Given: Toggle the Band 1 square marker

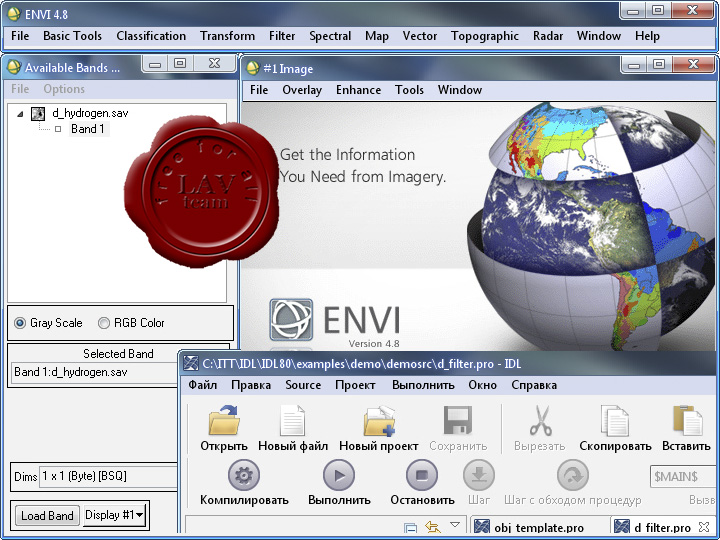Looking at the screenshot, I should [58, 129].
